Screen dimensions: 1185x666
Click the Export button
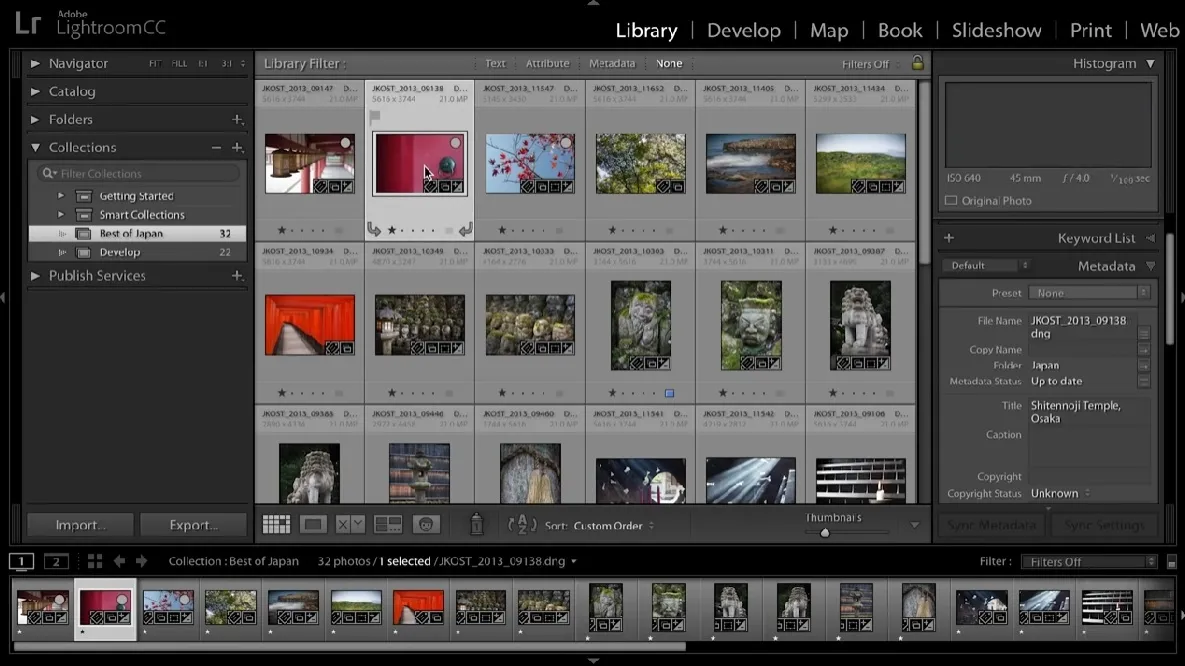click(193, 525)
